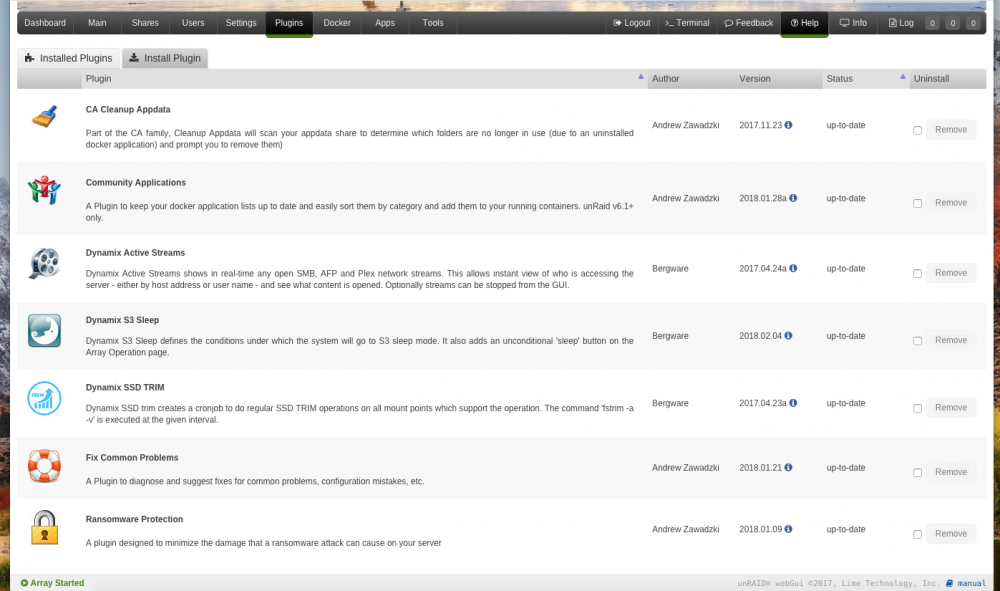Open the Shares menu
The image size is (1000, 591).
coord(145,23)
